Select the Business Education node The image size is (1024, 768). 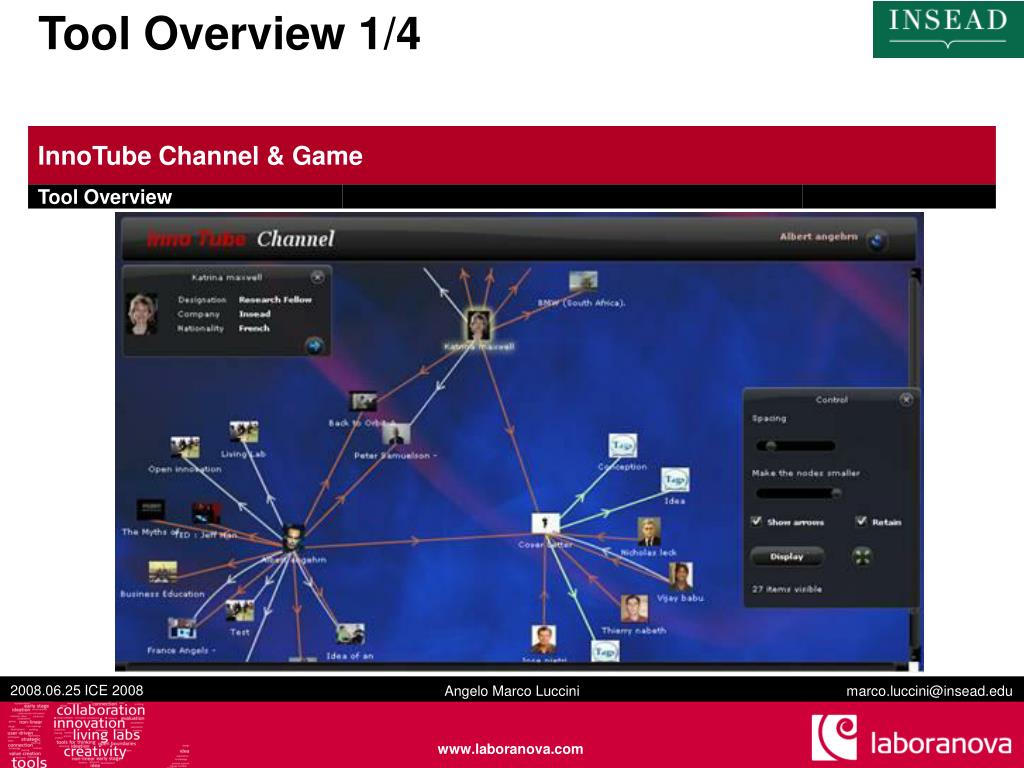tap(162, 571)
